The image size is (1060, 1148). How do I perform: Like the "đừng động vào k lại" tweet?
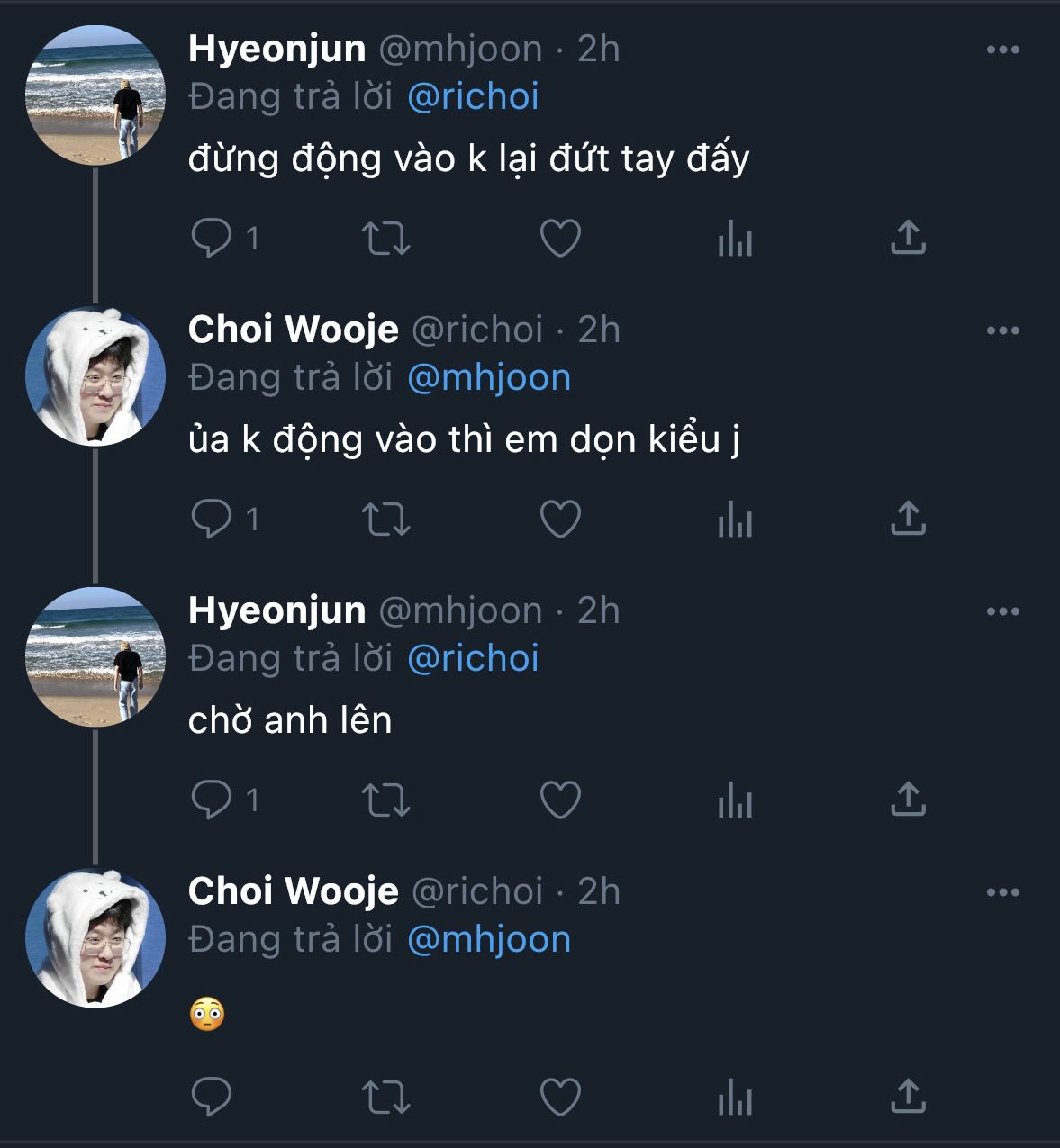[x=560, y=239]
